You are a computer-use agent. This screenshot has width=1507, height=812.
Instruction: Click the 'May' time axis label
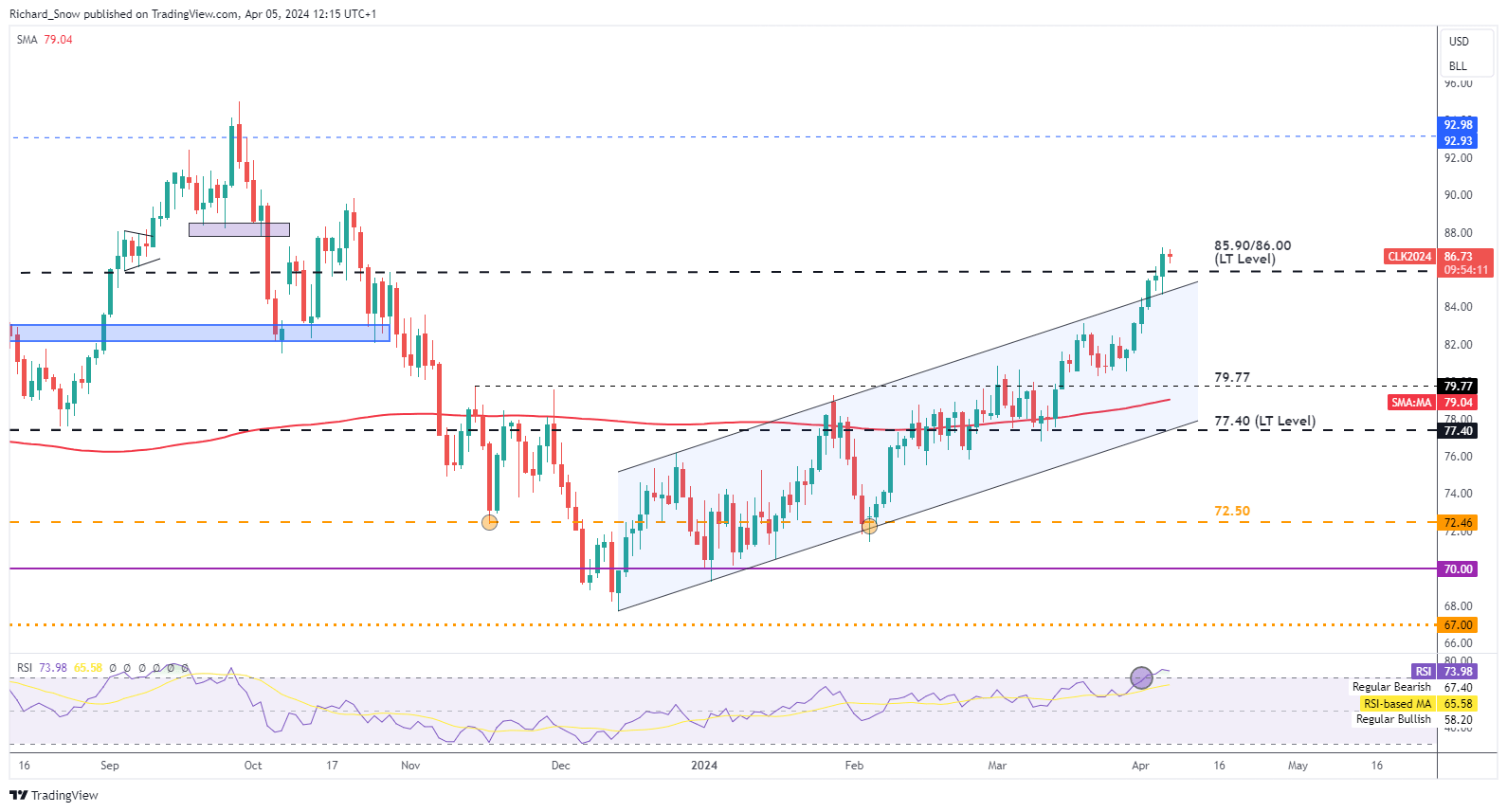1298,766
